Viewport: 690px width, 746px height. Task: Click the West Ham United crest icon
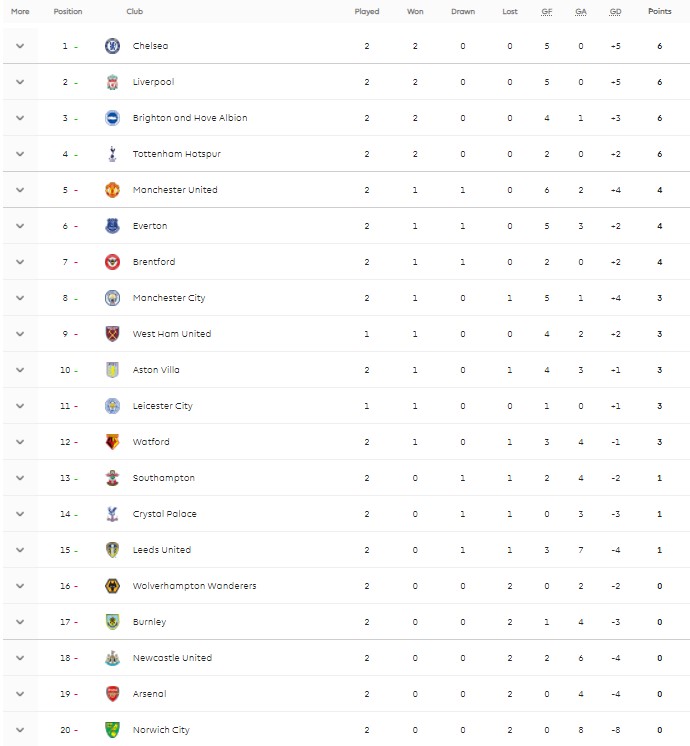point(112,334)
